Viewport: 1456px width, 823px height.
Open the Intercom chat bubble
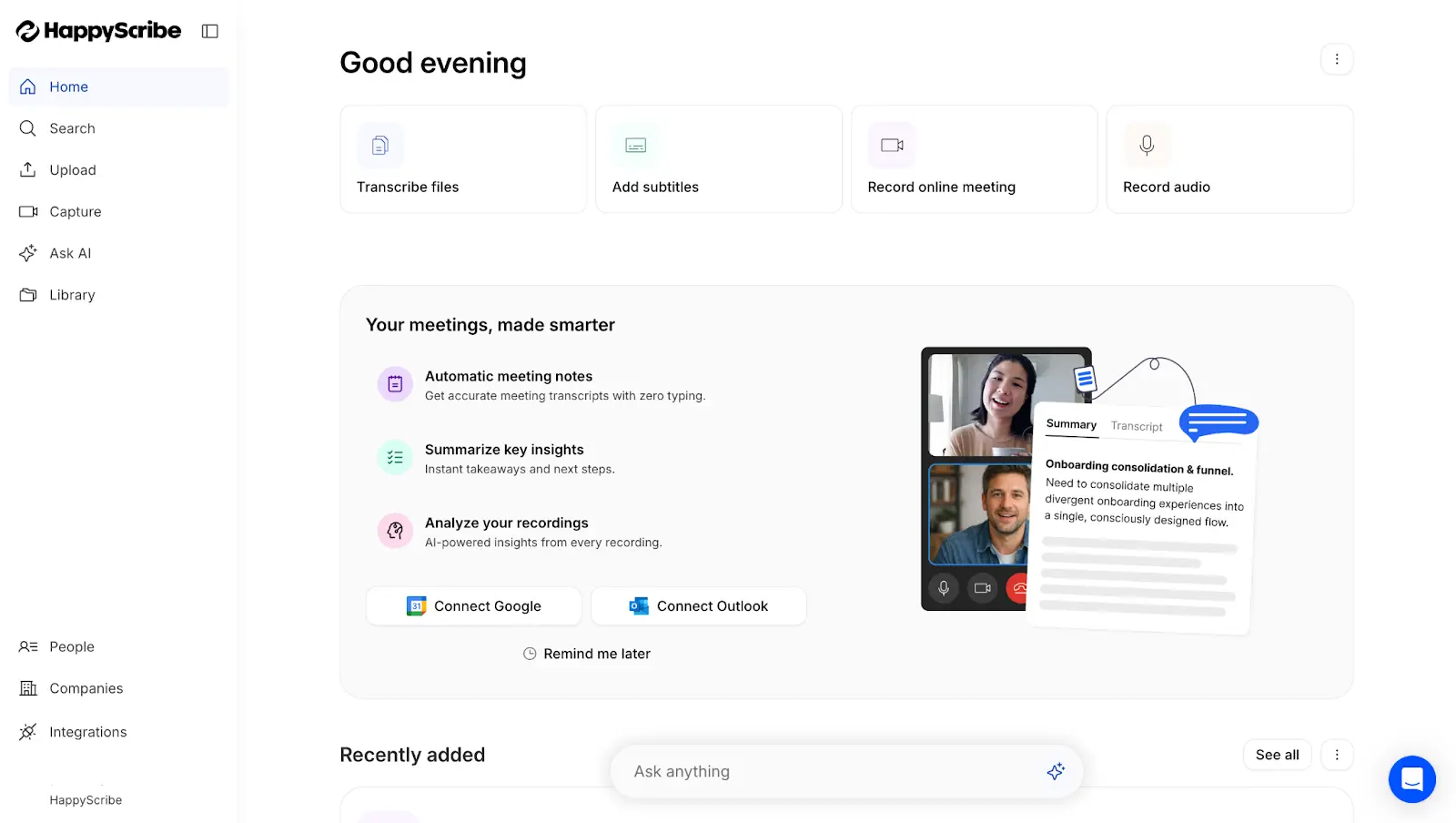click(x=1411, y=779)
